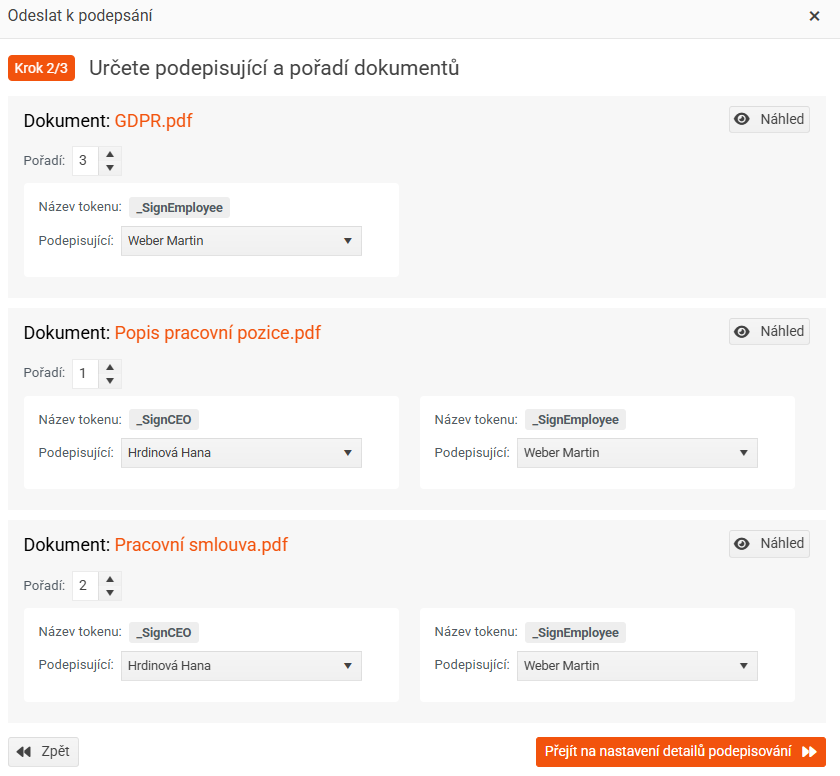Increase order number for GDPR.pdf

click(110, 154)
